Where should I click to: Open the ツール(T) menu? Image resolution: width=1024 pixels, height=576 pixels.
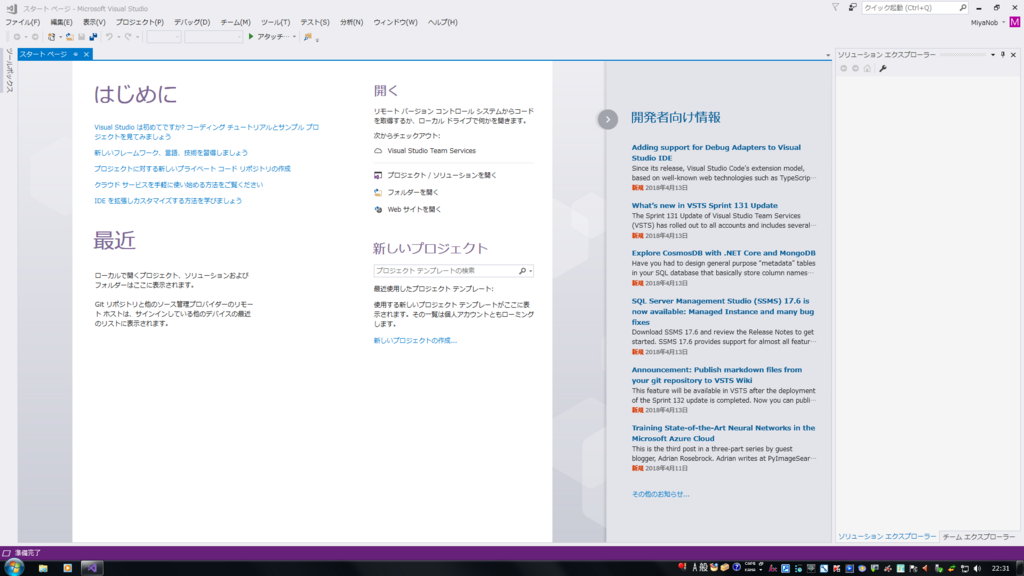276,22
